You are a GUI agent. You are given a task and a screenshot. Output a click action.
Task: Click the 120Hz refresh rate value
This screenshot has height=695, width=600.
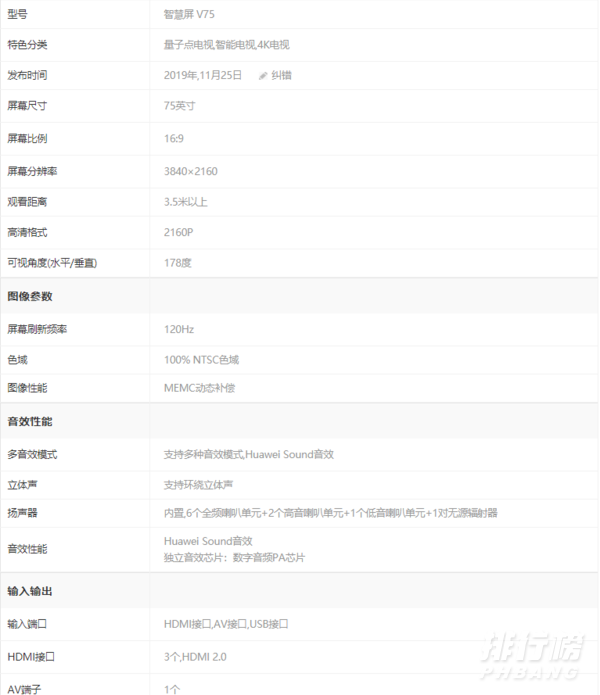click(179, 328)
